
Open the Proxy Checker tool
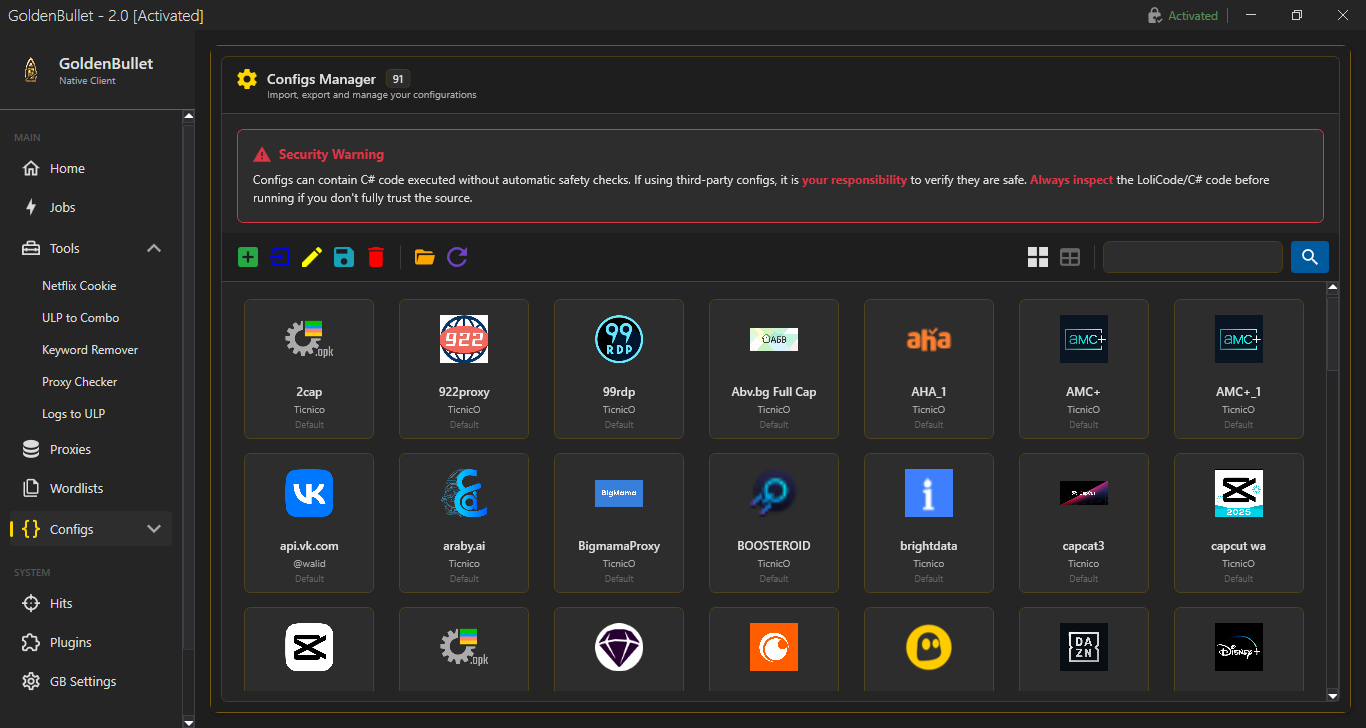pyautogui.click(x=80, y=382)
